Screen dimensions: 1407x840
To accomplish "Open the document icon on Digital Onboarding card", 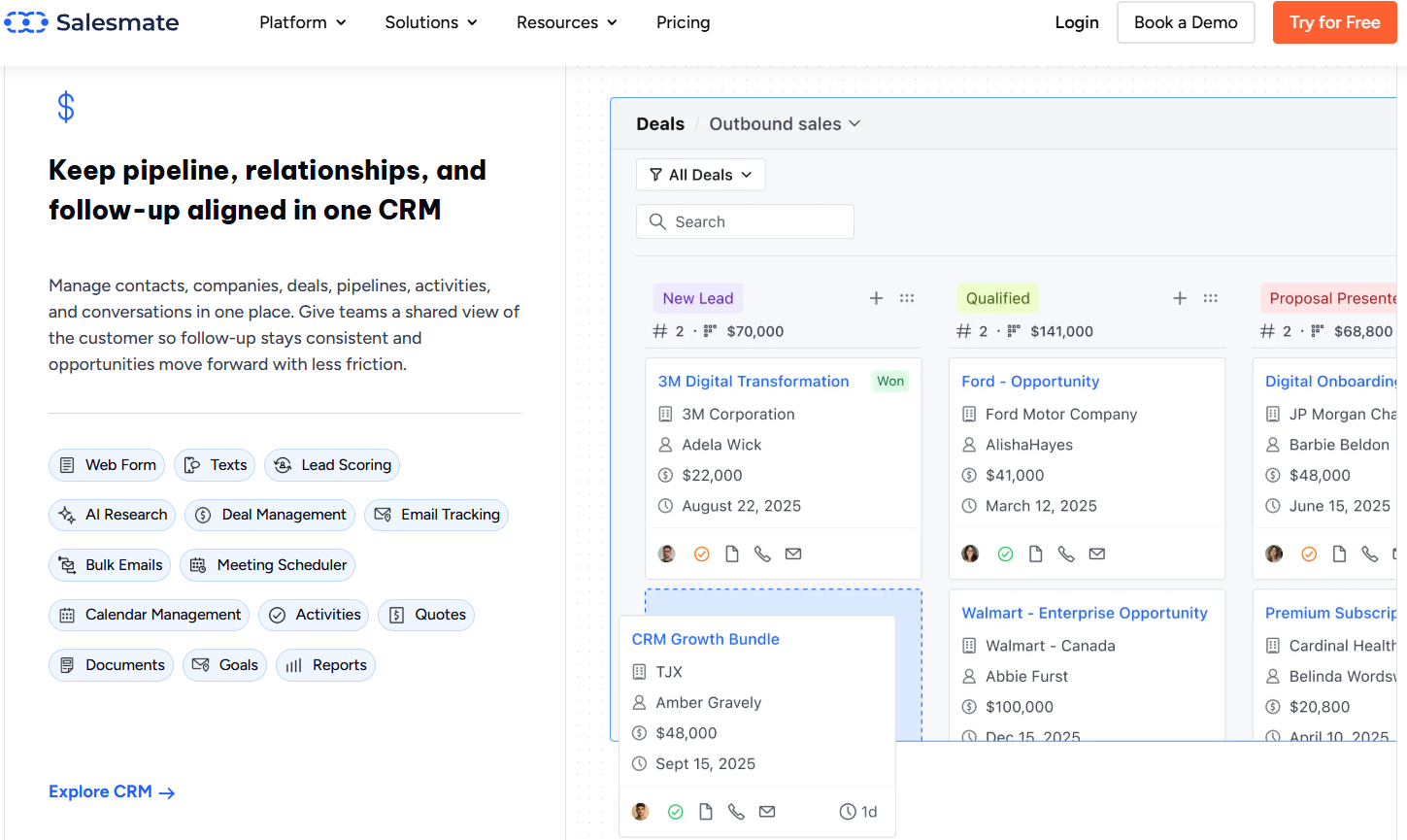I will tap(1339, 554).
